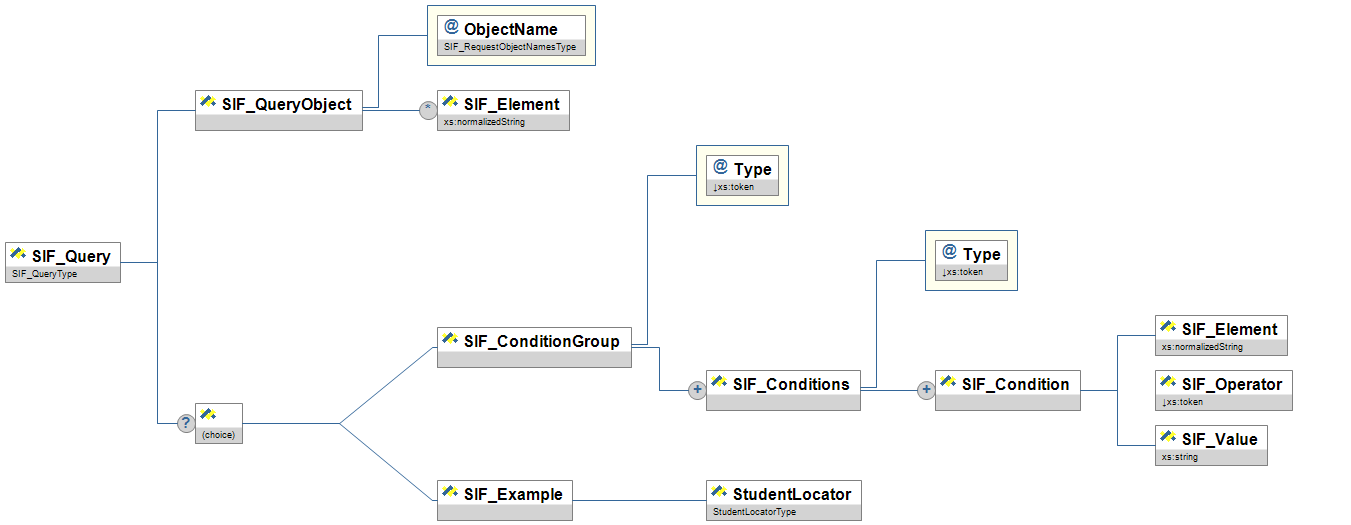1351x525 pixels.
Task: Click the StudentLocator element icon
Action: (x=719, y=493)
